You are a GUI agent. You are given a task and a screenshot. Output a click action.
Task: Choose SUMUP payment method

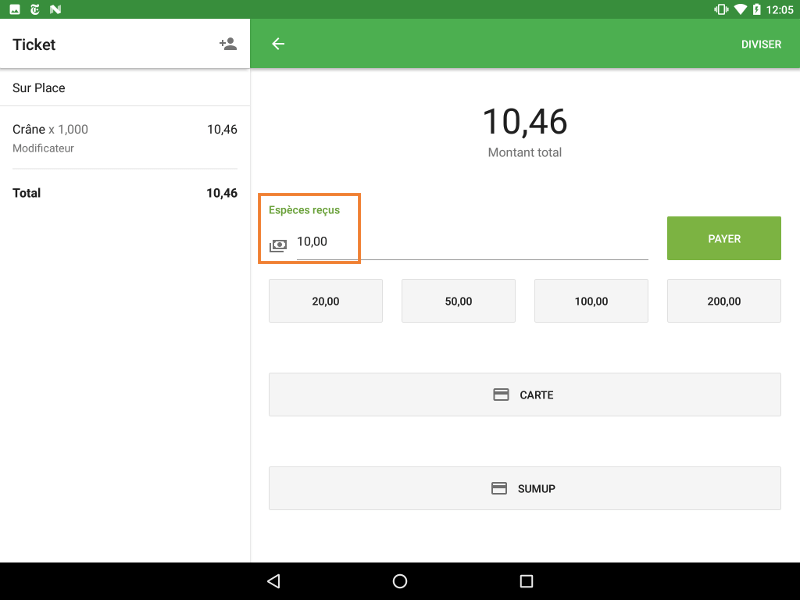point(524,488)
